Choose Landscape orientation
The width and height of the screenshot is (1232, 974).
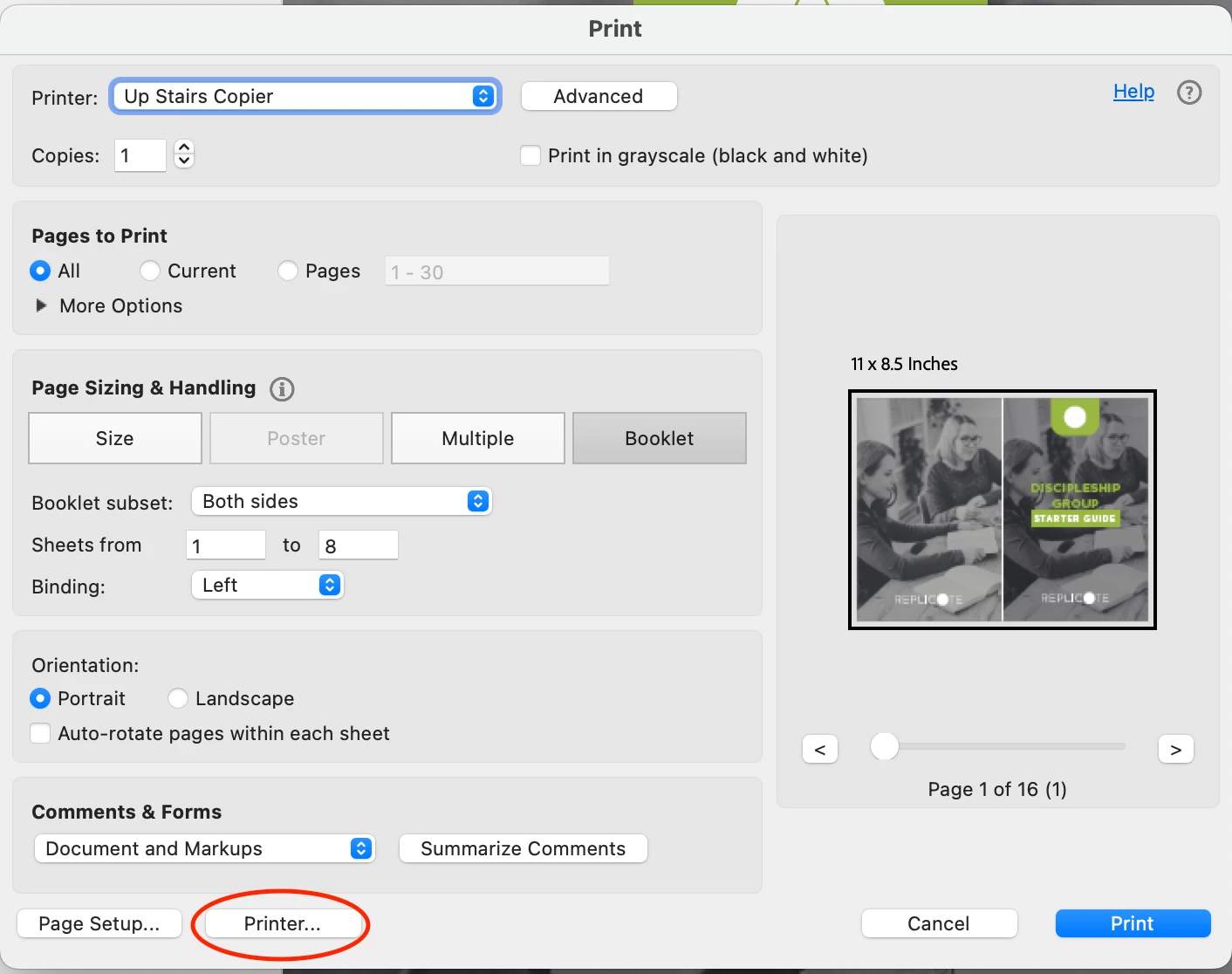[178, 699]
